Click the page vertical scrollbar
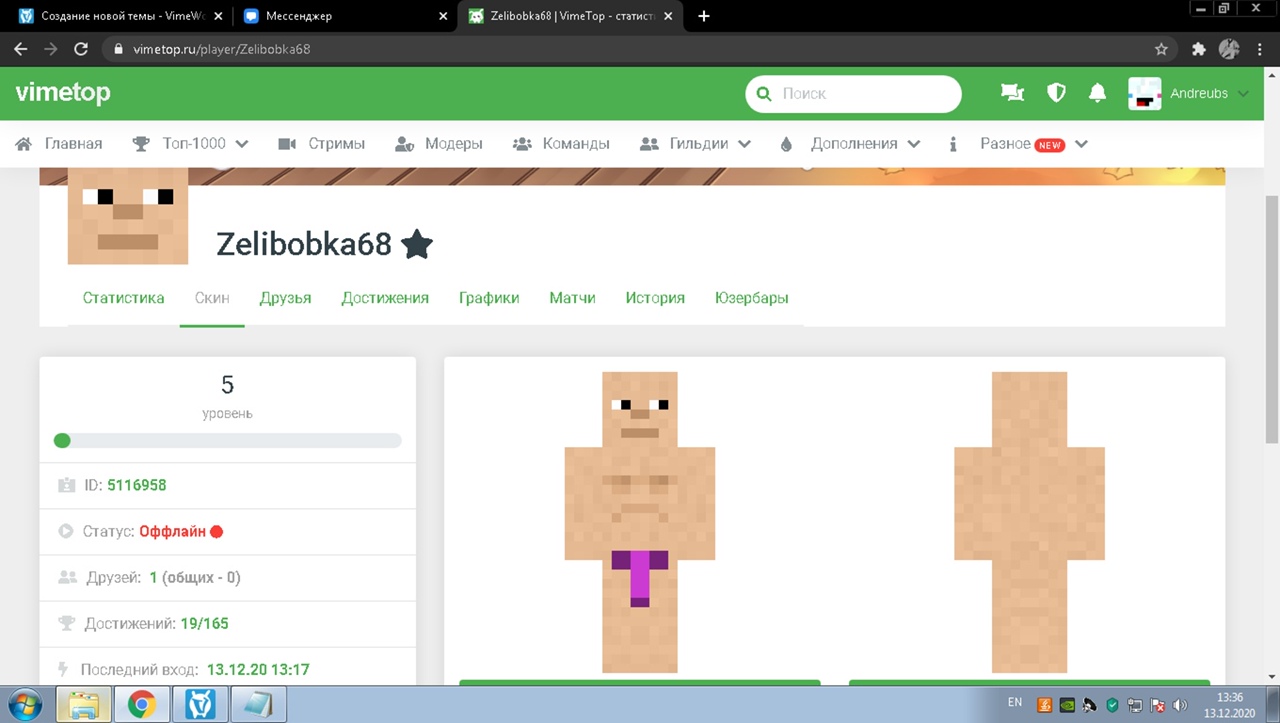 click(1272, 320)
